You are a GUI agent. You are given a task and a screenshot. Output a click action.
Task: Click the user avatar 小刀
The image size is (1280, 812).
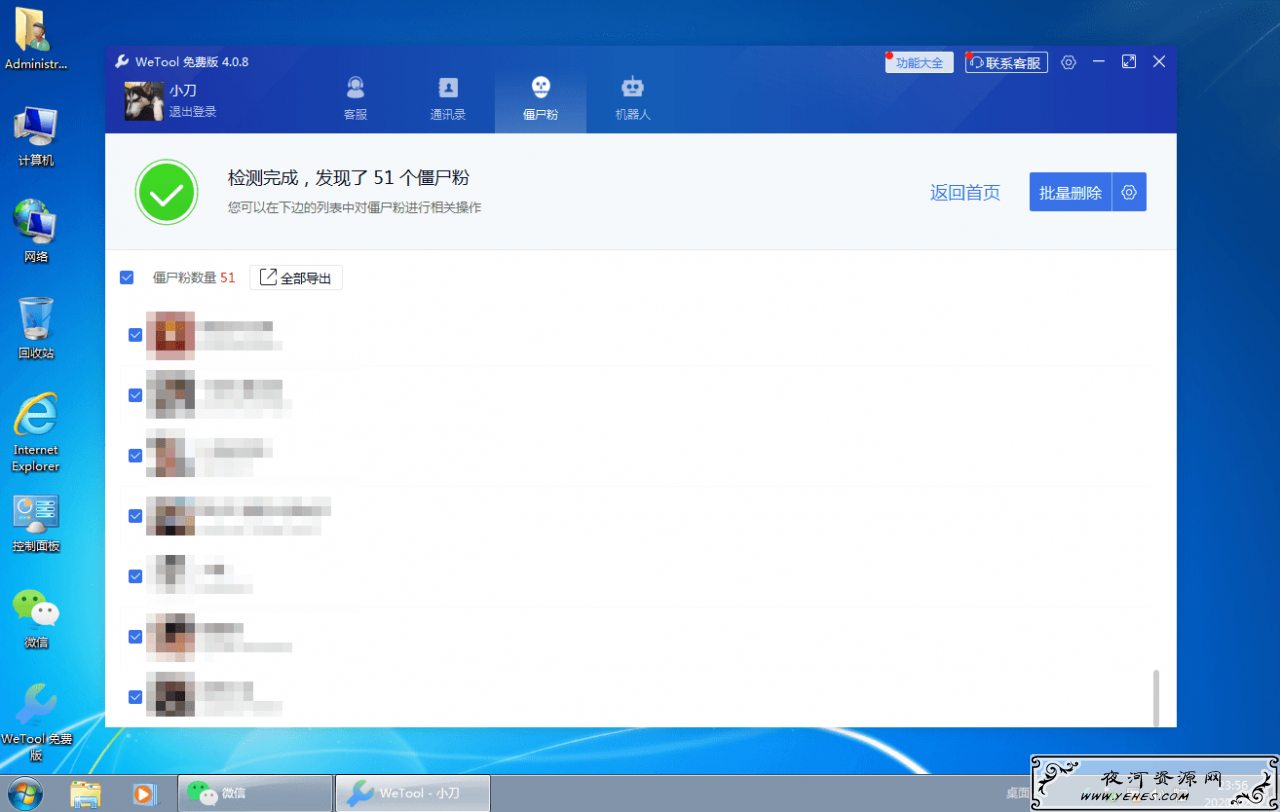tap(144, 101)
